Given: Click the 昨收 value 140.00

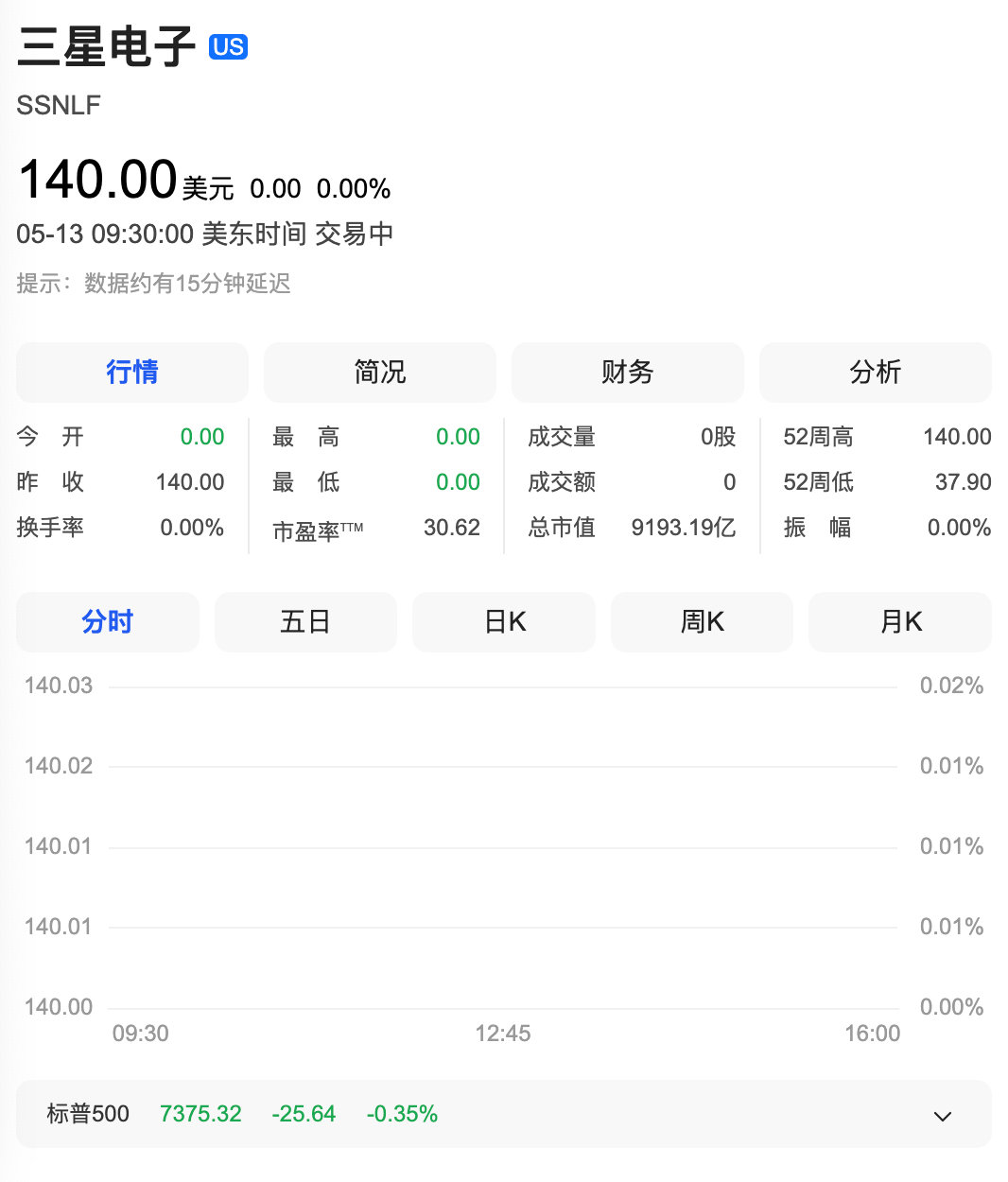Looking at the screenshot, I should pos(190,482).
